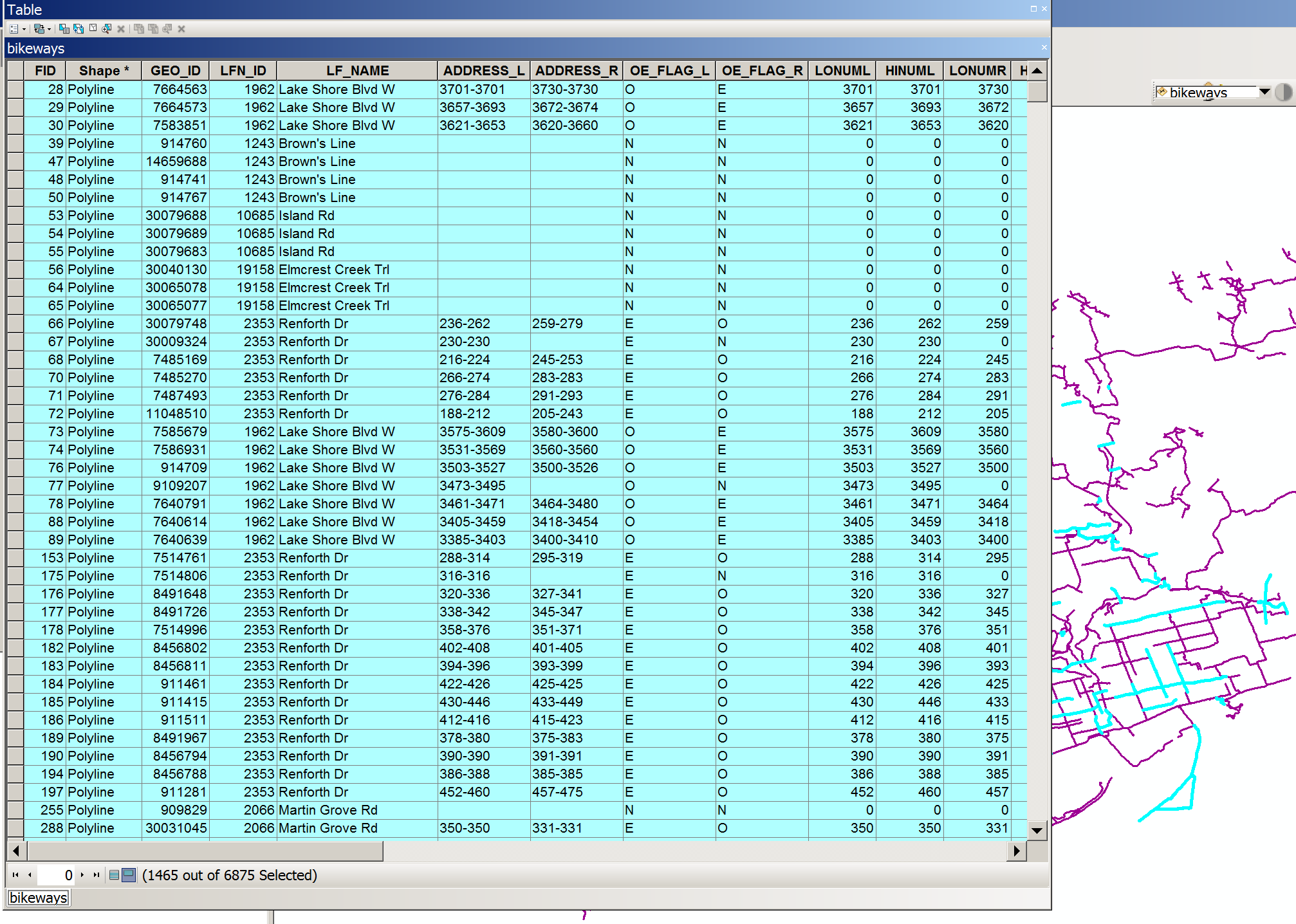Click the address cell 3701-3701
This screenshot has height=924, width=1296.
[x=484, y=89]
